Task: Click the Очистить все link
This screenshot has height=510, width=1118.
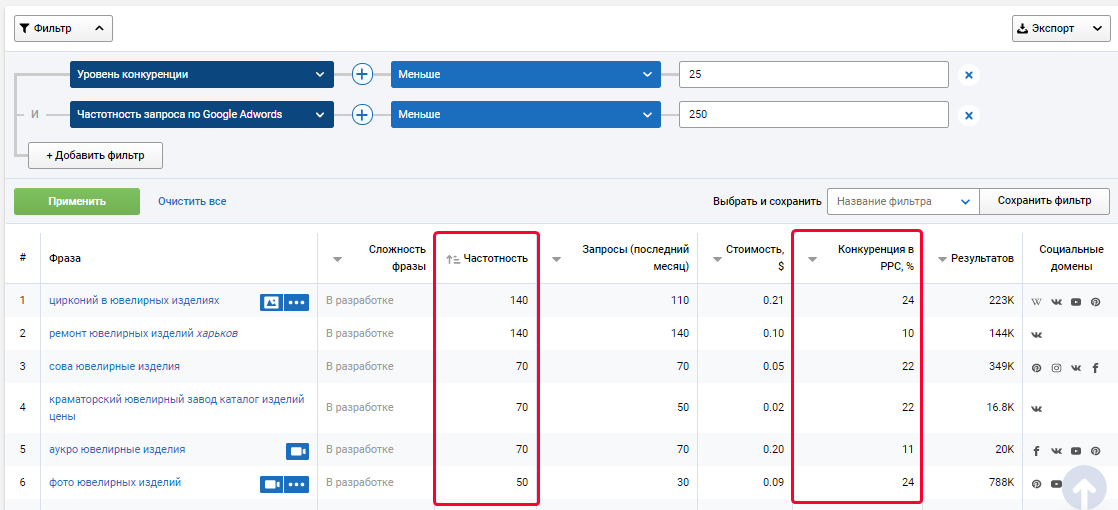Action: pos(192,201)
